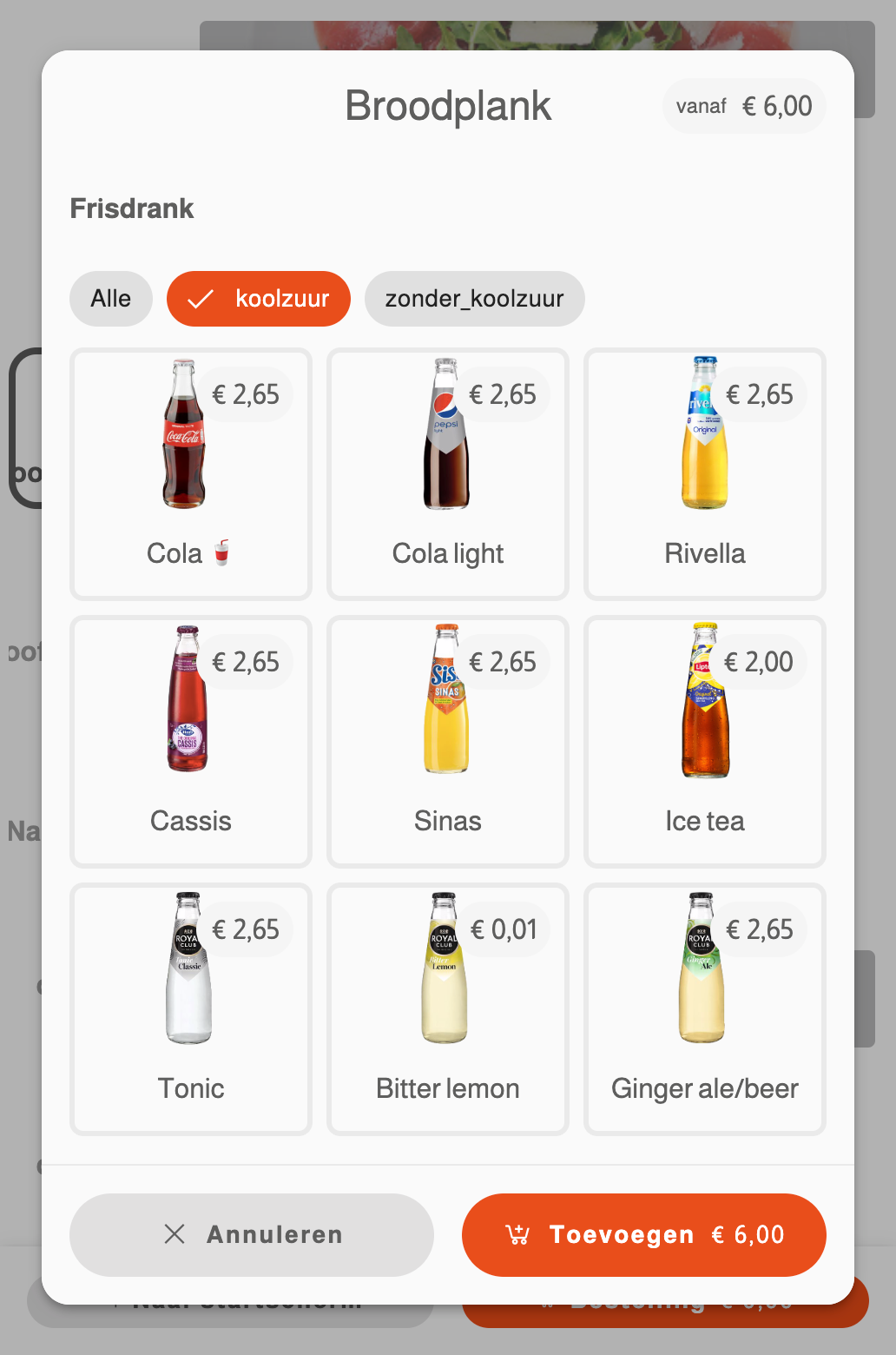This screenshot has height=1355, width=896.
Task: Add Broodplank via Toevoegen € 6,00
Action: tap(644, 1235)
